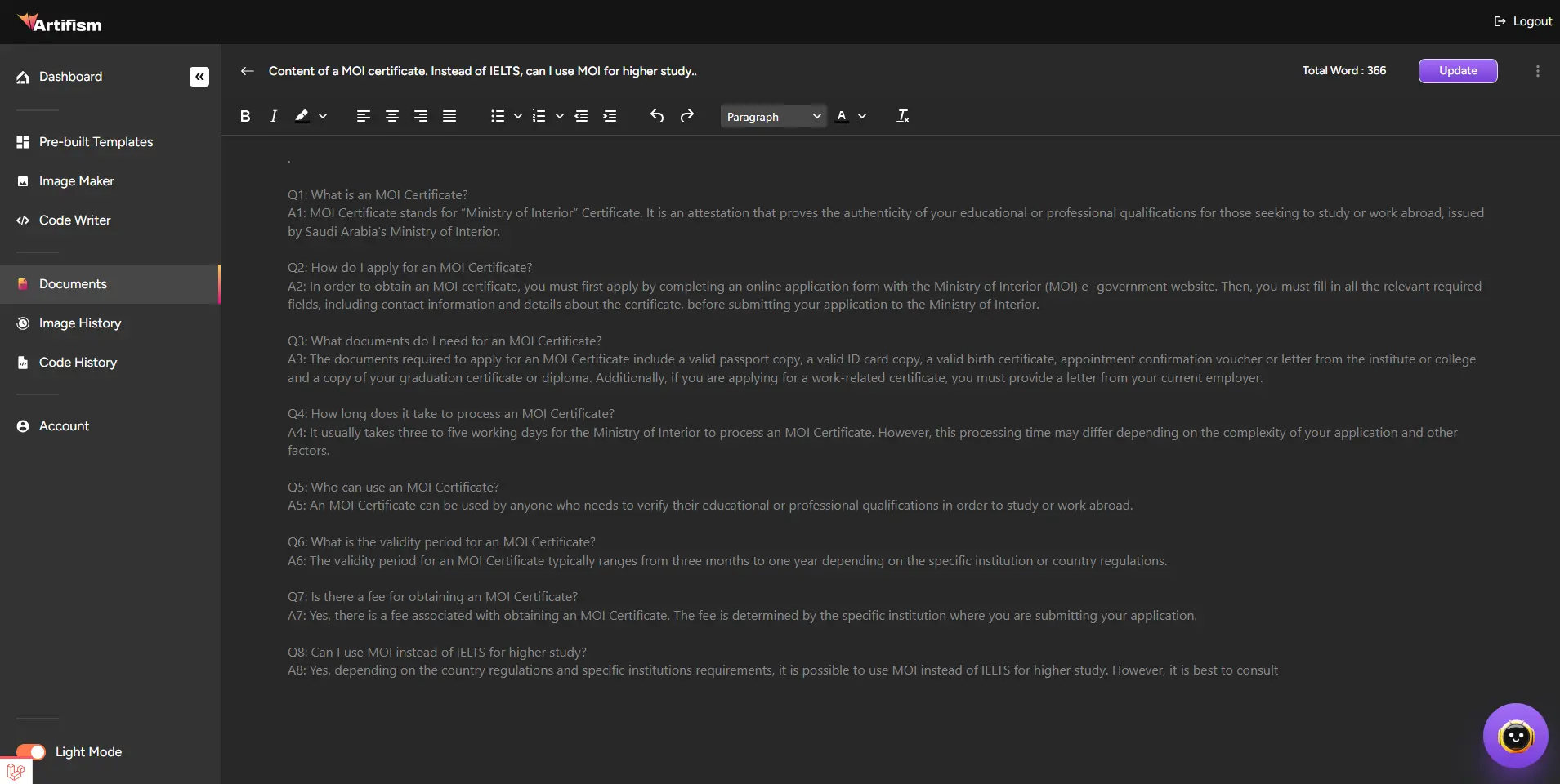
Task: Decrease the indent level
Action: coord(581,116)
